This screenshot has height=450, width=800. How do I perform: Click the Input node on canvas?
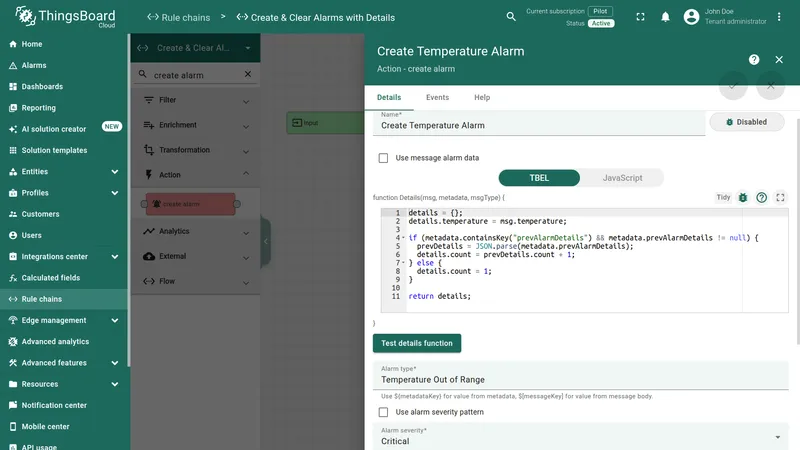coord(326,123)
